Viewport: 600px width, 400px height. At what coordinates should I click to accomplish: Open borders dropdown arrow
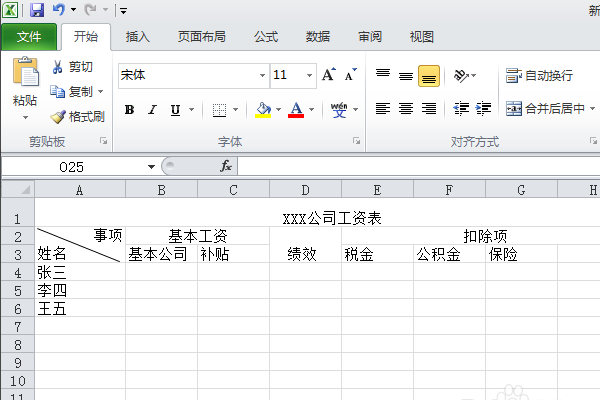click(236, 110)
